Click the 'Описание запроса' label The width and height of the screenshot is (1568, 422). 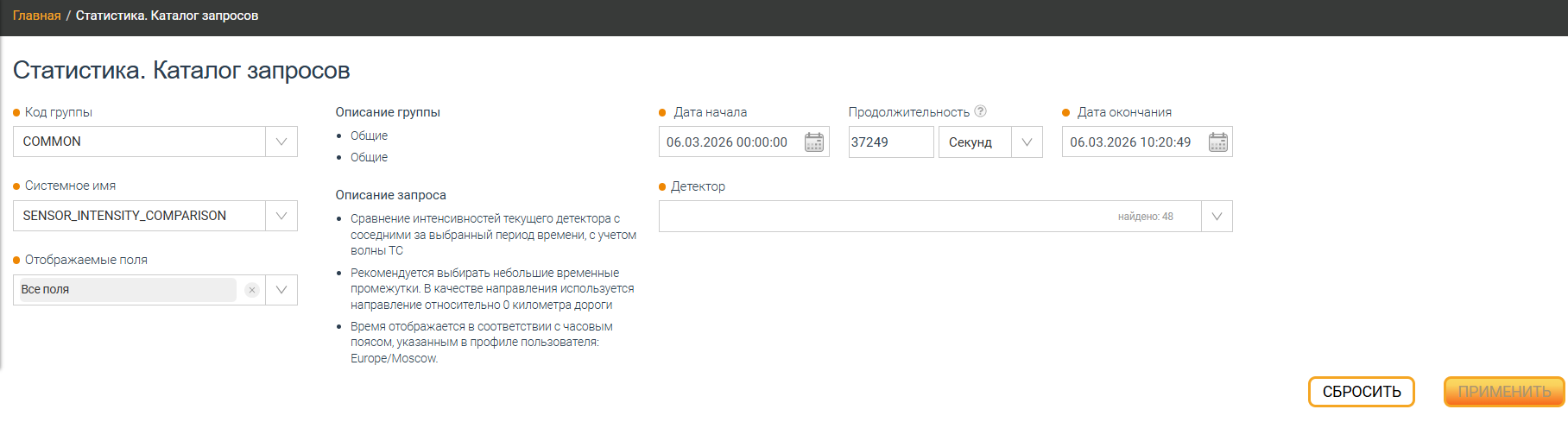click(x=390, y=195)
